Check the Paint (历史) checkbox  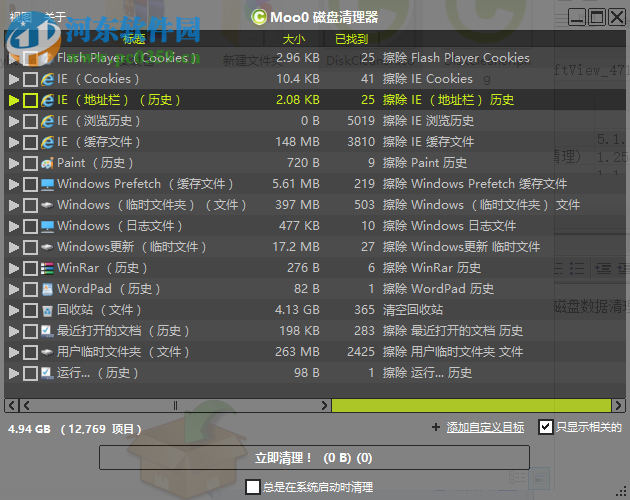[30, 163]
